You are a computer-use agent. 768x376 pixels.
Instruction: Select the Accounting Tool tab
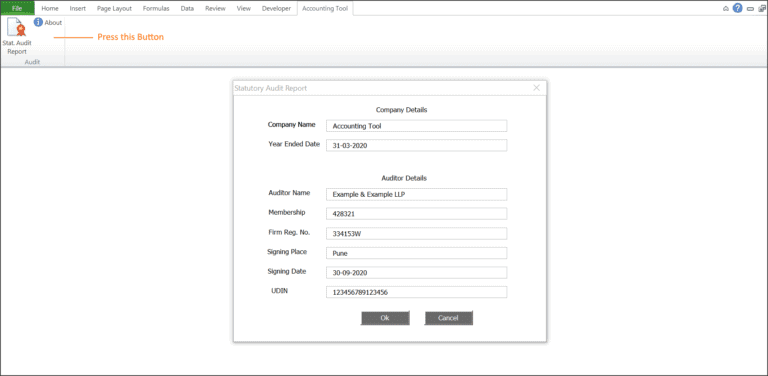tap(325, 8)
